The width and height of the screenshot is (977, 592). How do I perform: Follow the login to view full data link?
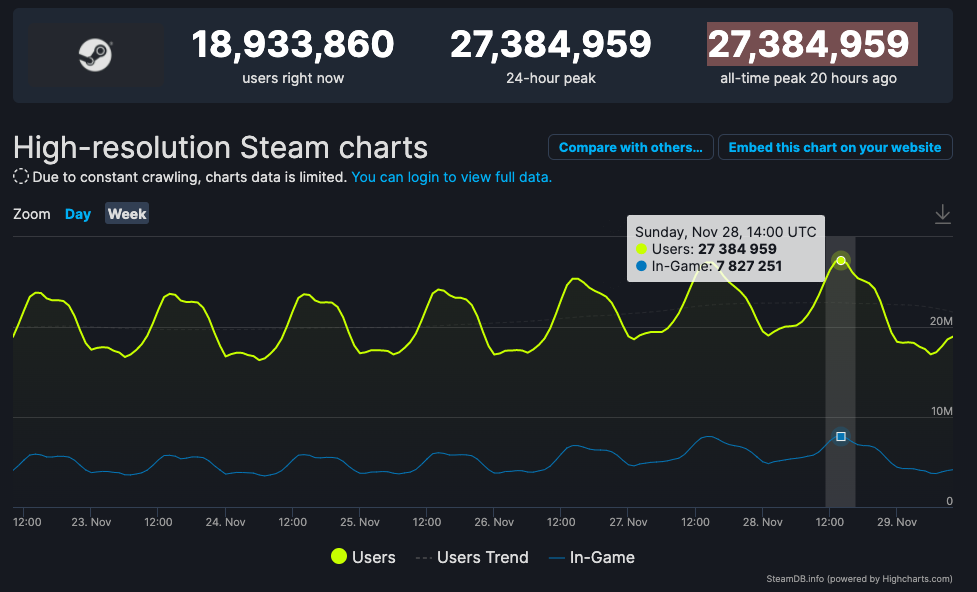[x=452, y=177]
